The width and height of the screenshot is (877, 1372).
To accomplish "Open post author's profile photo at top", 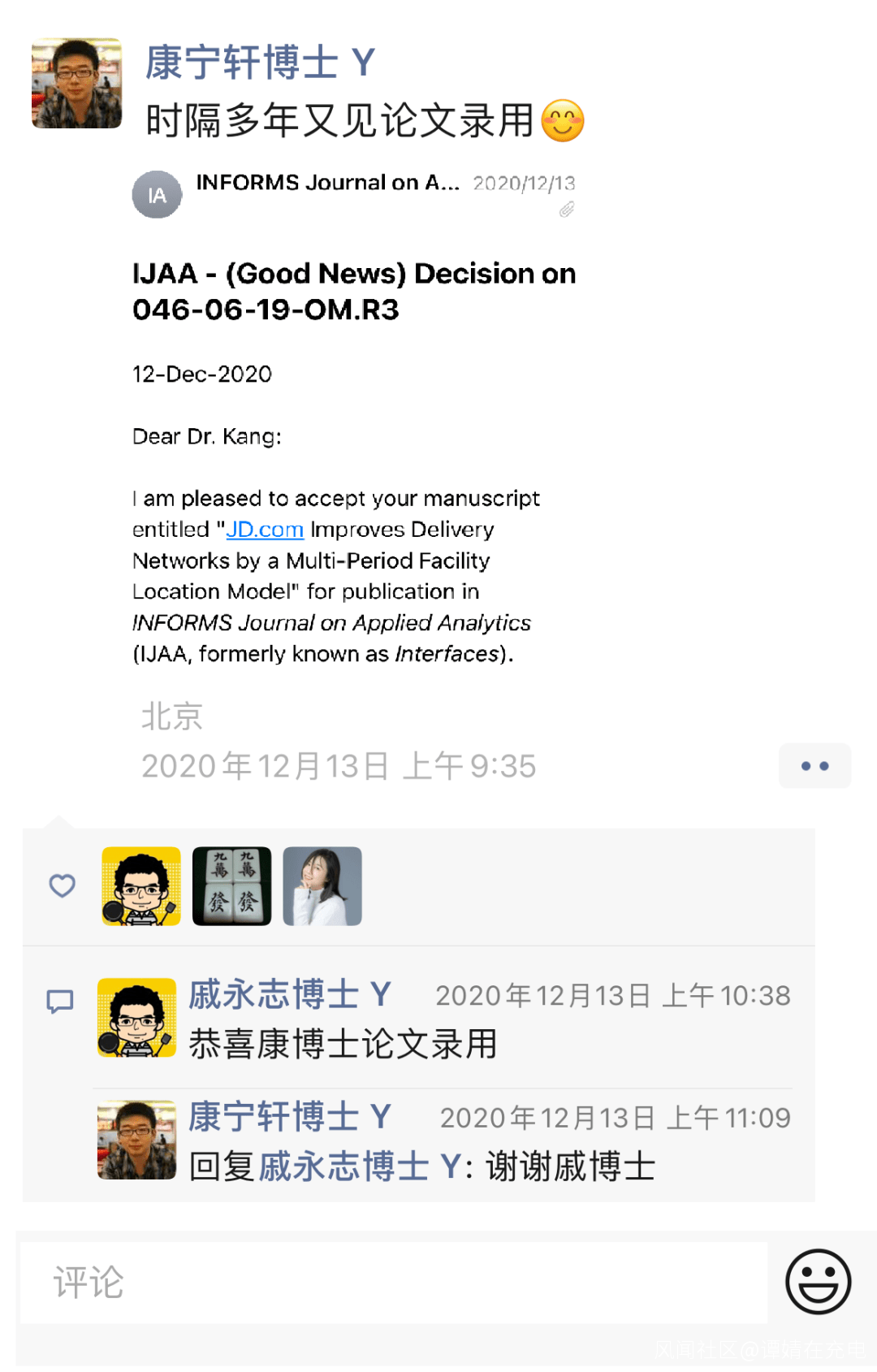I will [x=77, y=84].
